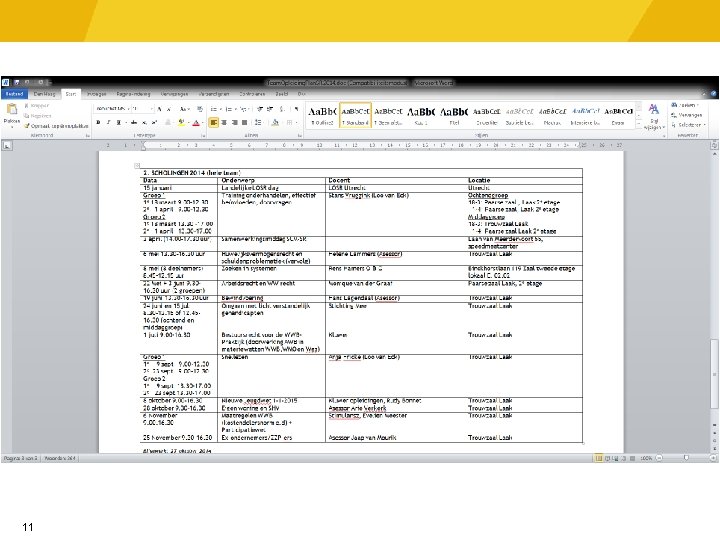Apply the Intensieve benadrukking style
The height and width of the screenshot is (540, 720).
coord(585,115)
